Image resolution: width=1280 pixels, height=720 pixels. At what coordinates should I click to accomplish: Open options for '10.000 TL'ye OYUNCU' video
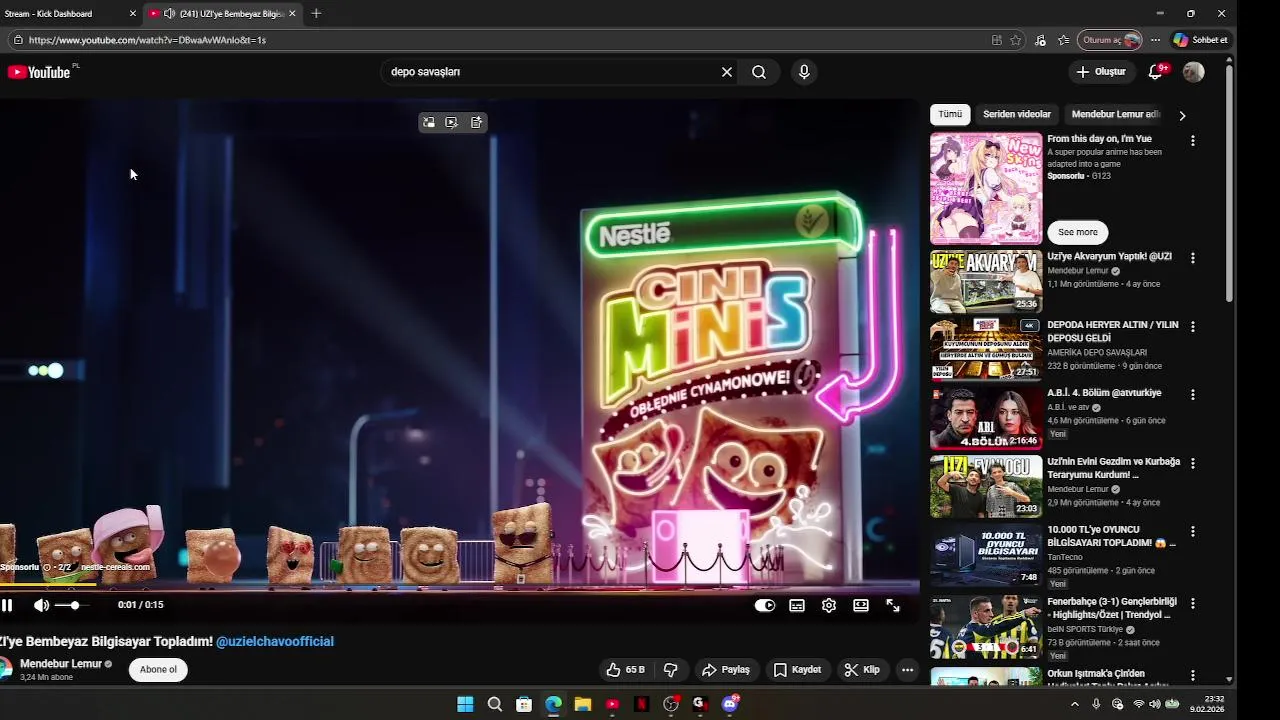(1192, 532)
